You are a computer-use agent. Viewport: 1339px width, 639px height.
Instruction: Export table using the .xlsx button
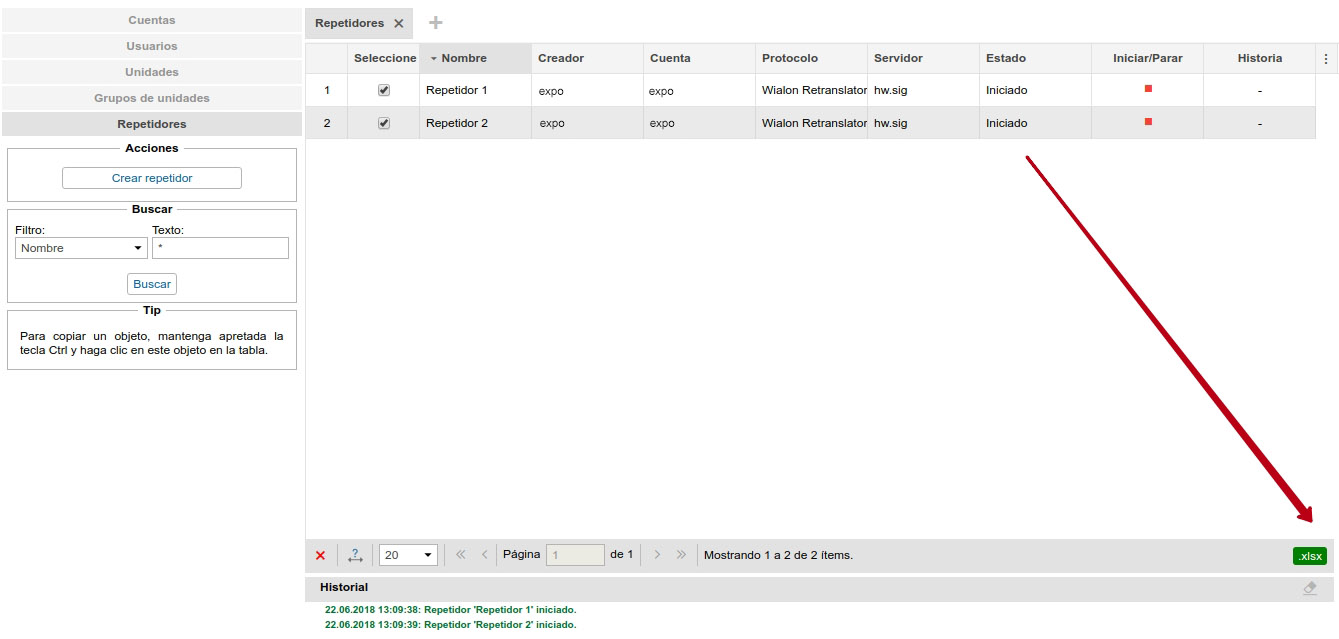pyautogui.click(x=1309, y=556)
